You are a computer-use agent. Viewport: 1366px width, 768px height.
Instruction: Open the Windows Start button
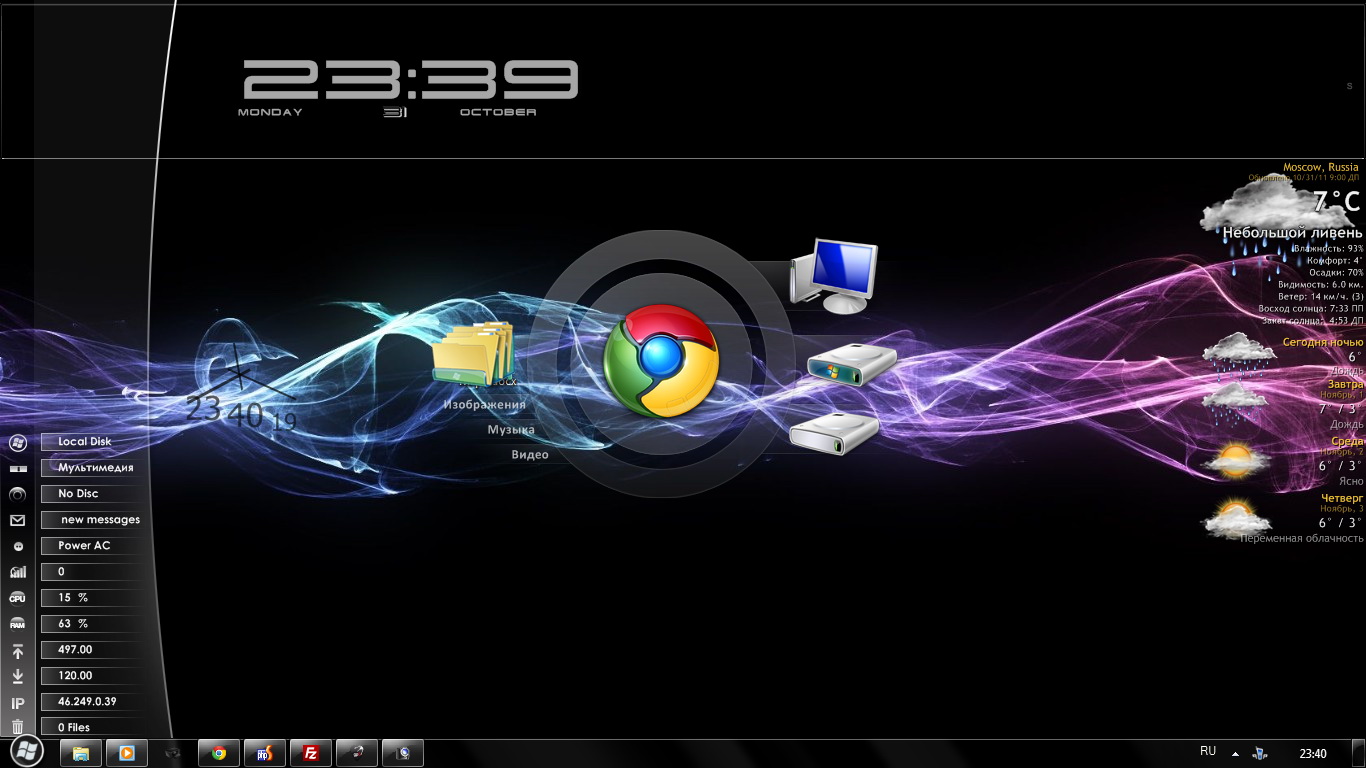click(x=26, y=752)
